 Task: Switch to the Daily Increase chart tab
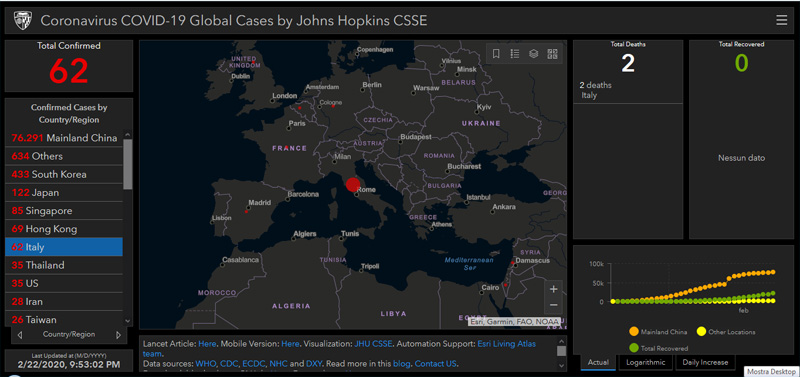(x=706, y=362)
